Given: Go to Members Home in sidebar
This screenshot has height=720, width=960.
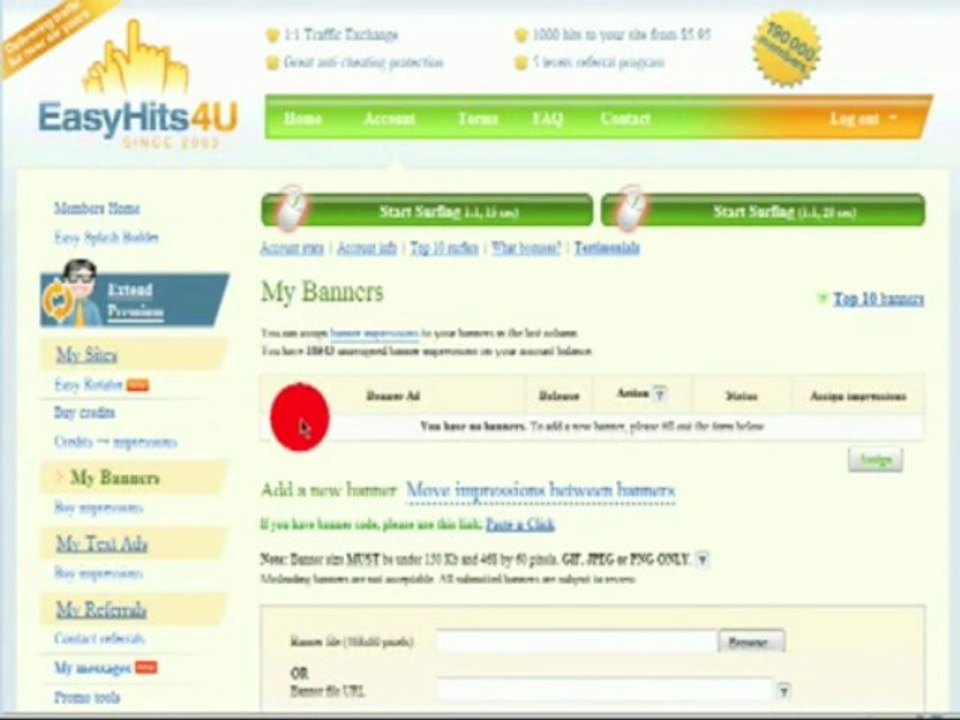Looking at the screenshot, I should tap(97, 208).
